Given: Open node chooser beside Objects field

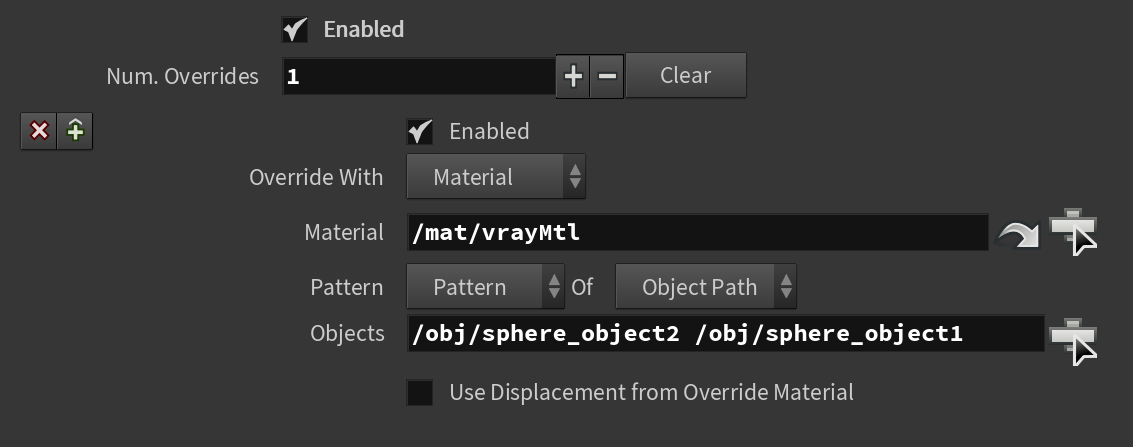Looking at the screenshot, I should [x=1073, y=342].
